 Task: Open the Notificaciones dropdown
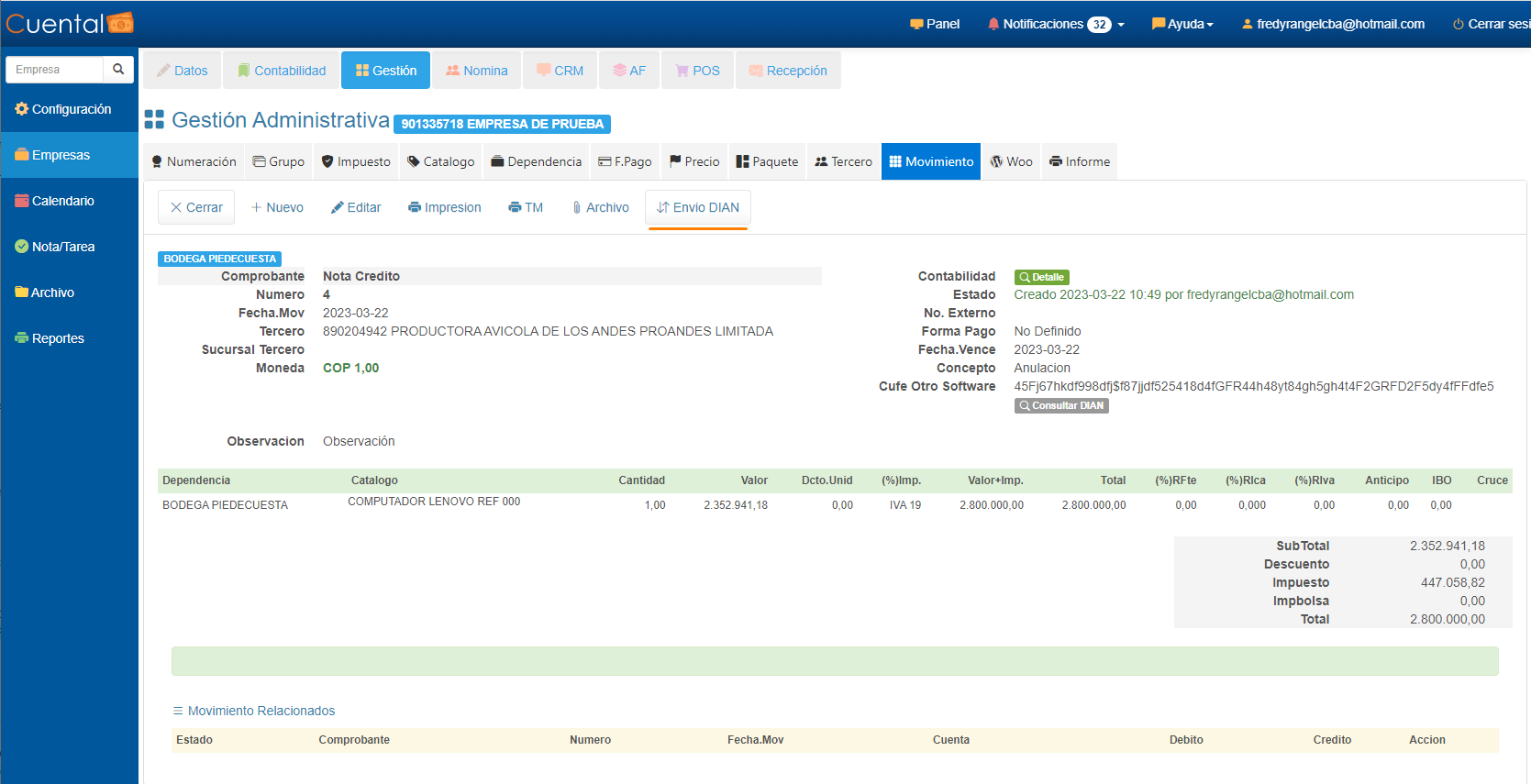coord(1056,24)
